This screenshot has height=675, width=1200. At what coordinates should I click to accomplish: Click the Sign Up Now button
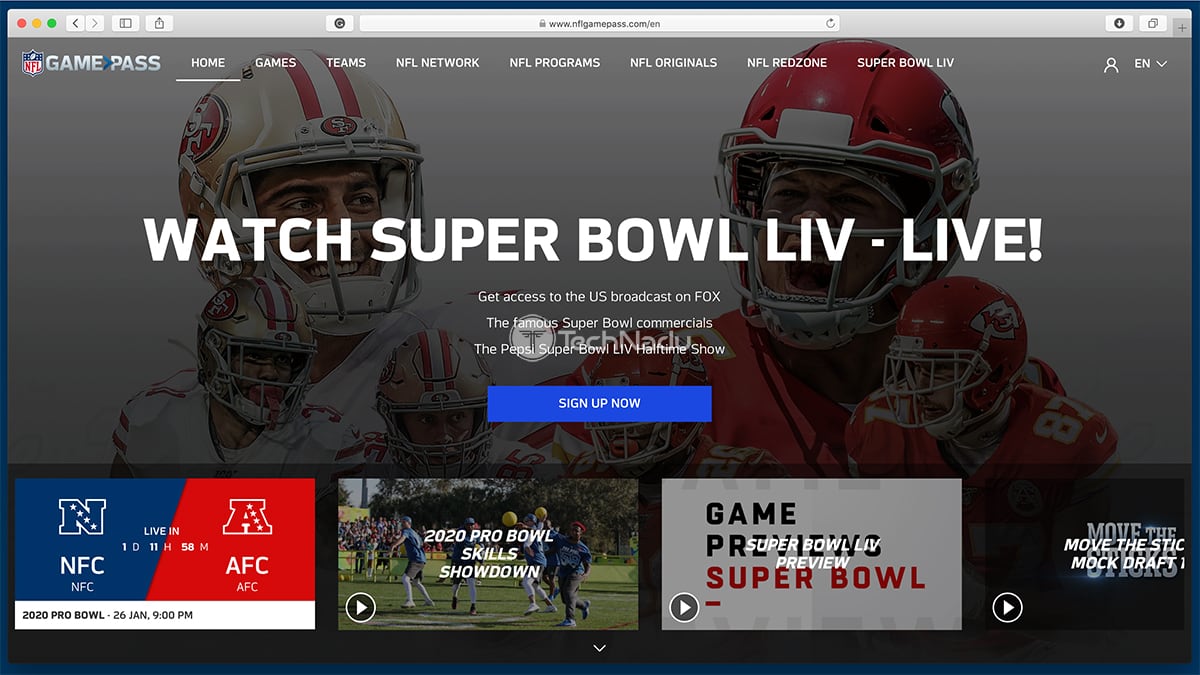click(x=600, y=403)
